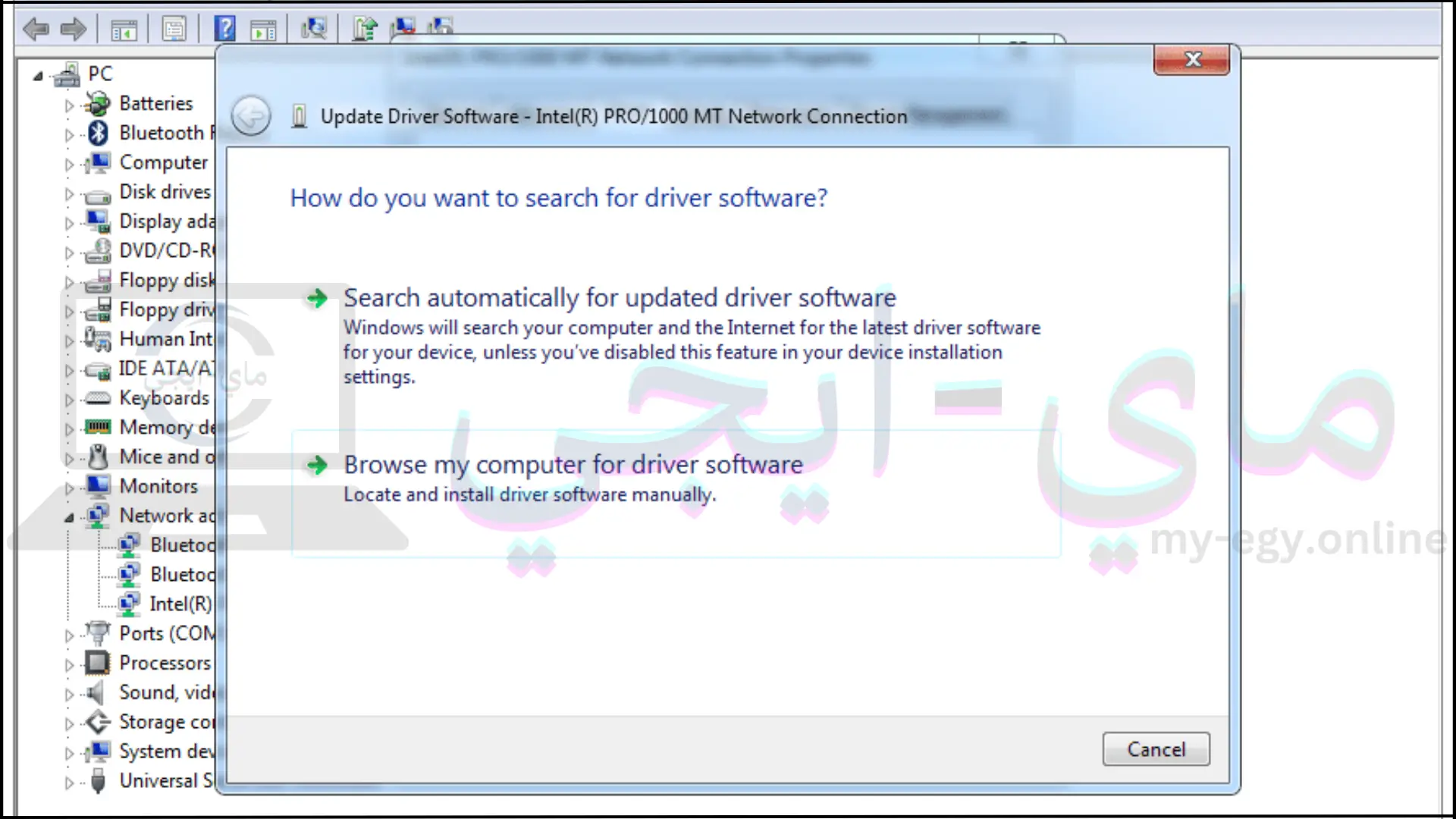Expand the Floppy disk category arrow

(69, 282)
